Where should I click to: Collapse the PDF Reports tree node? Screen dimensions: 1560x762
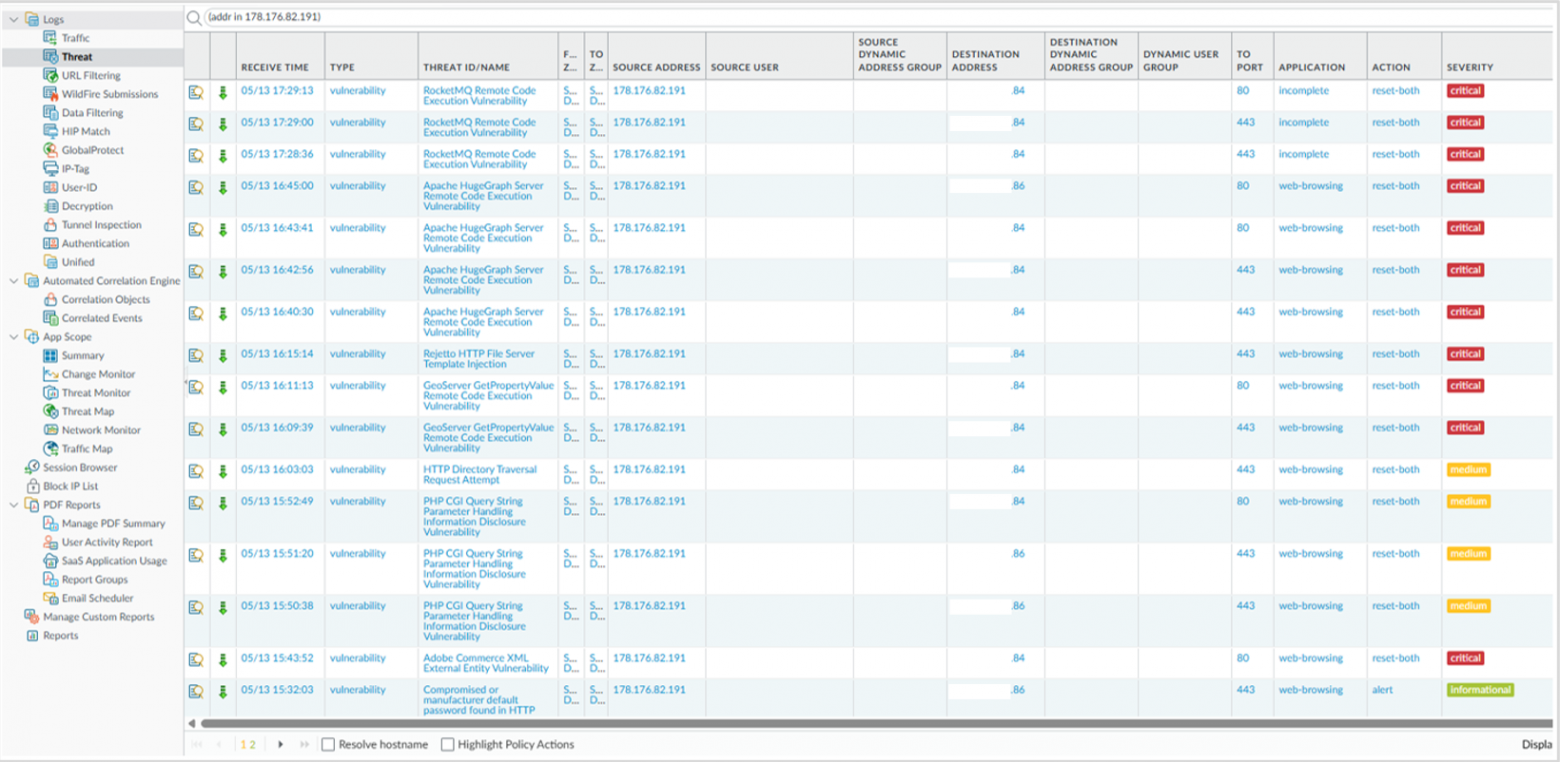click(14, 505)
